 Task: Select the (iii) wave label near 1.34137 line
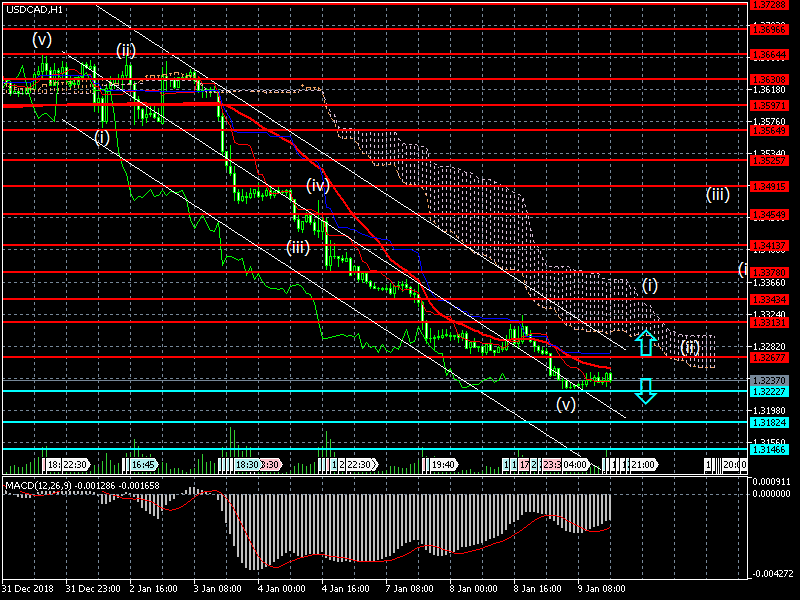tap(298, 247)
